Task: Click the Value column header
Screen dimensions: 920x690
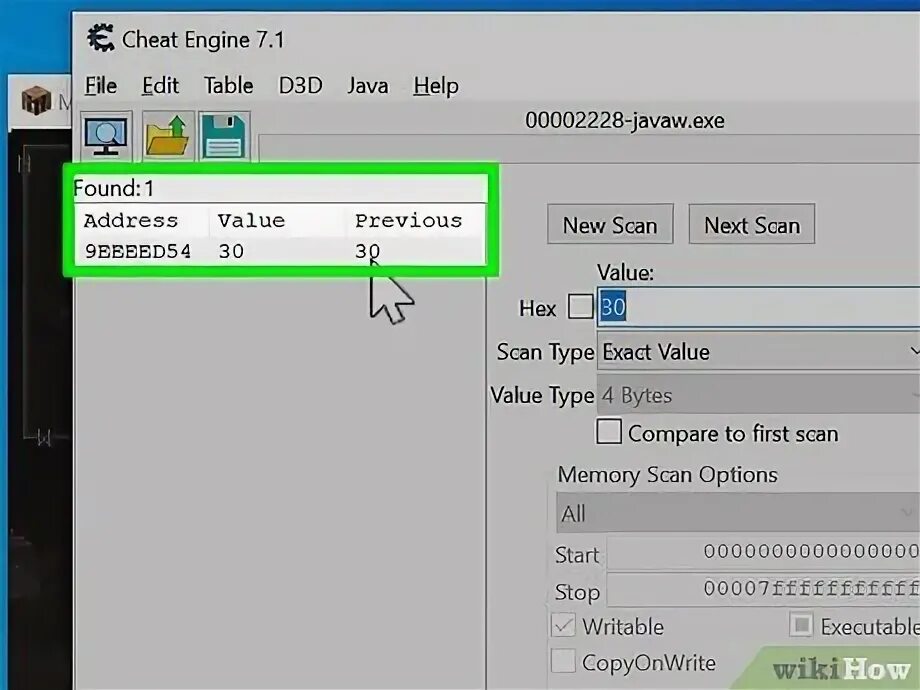Action: [251, 221]
